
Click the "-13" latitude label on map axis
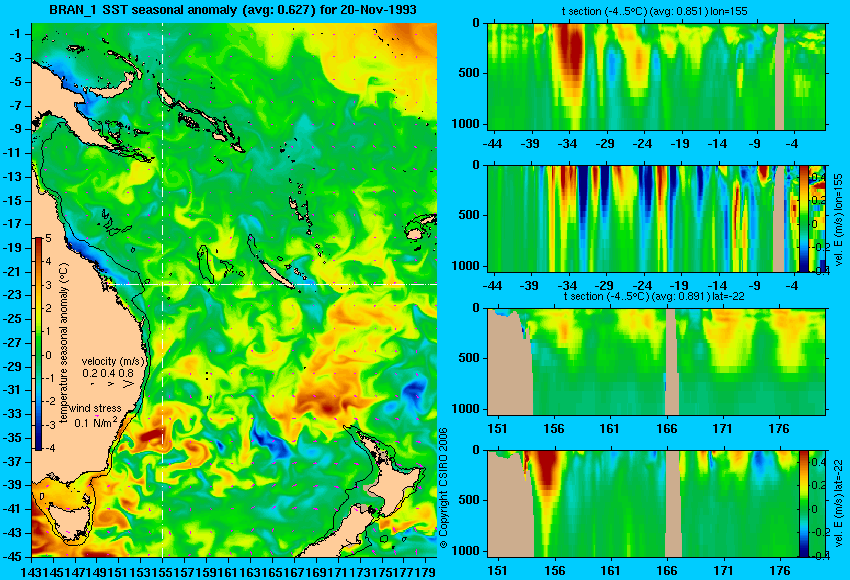click(12, 176)
